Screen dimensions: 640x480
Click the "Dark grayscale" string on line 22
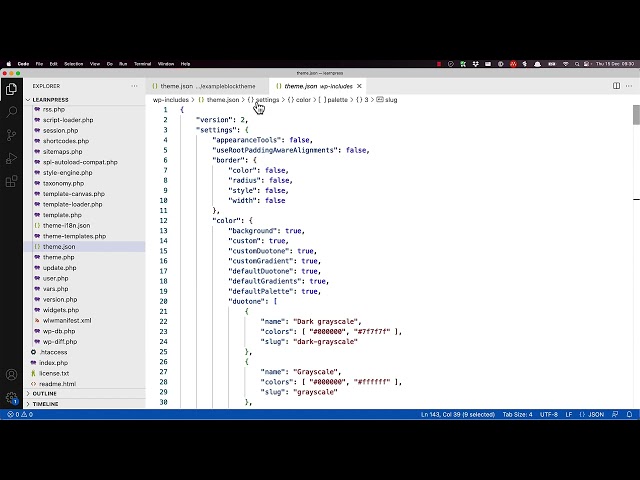(325, 321)
